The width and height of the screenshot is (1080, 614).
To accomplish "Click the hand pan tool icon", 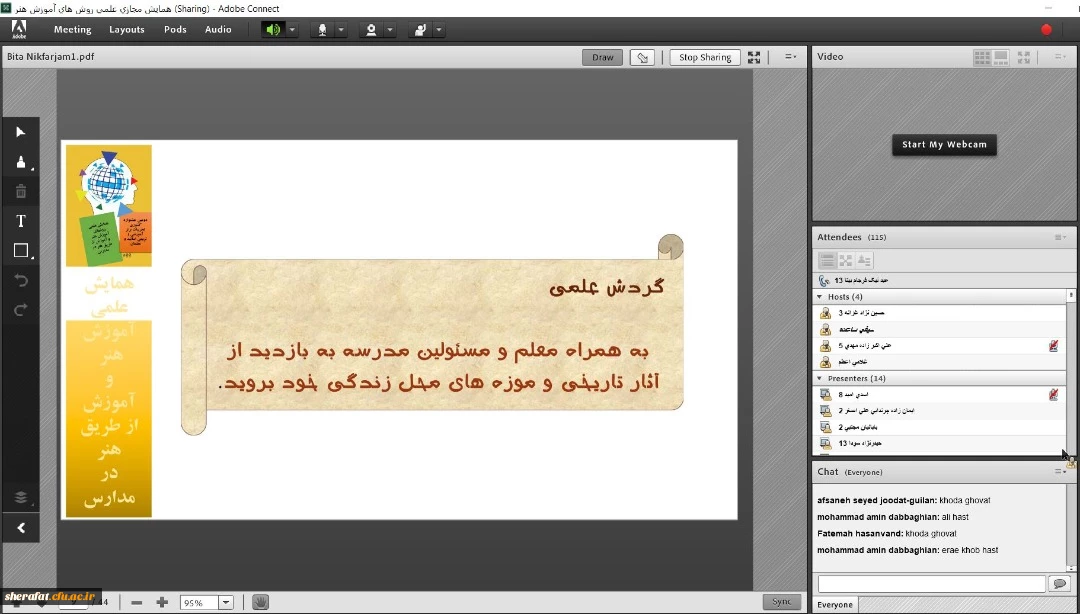I will click(260, 602).
